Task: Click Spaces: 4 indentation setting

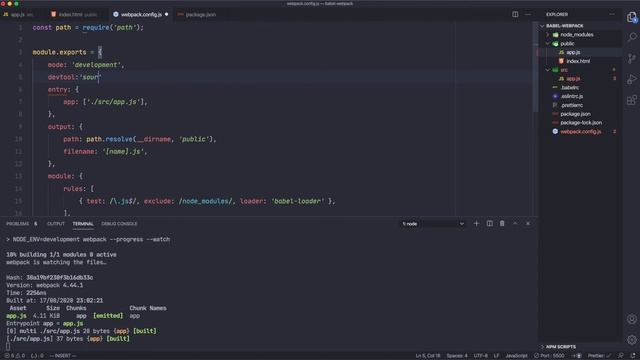Action: (457, 356)
